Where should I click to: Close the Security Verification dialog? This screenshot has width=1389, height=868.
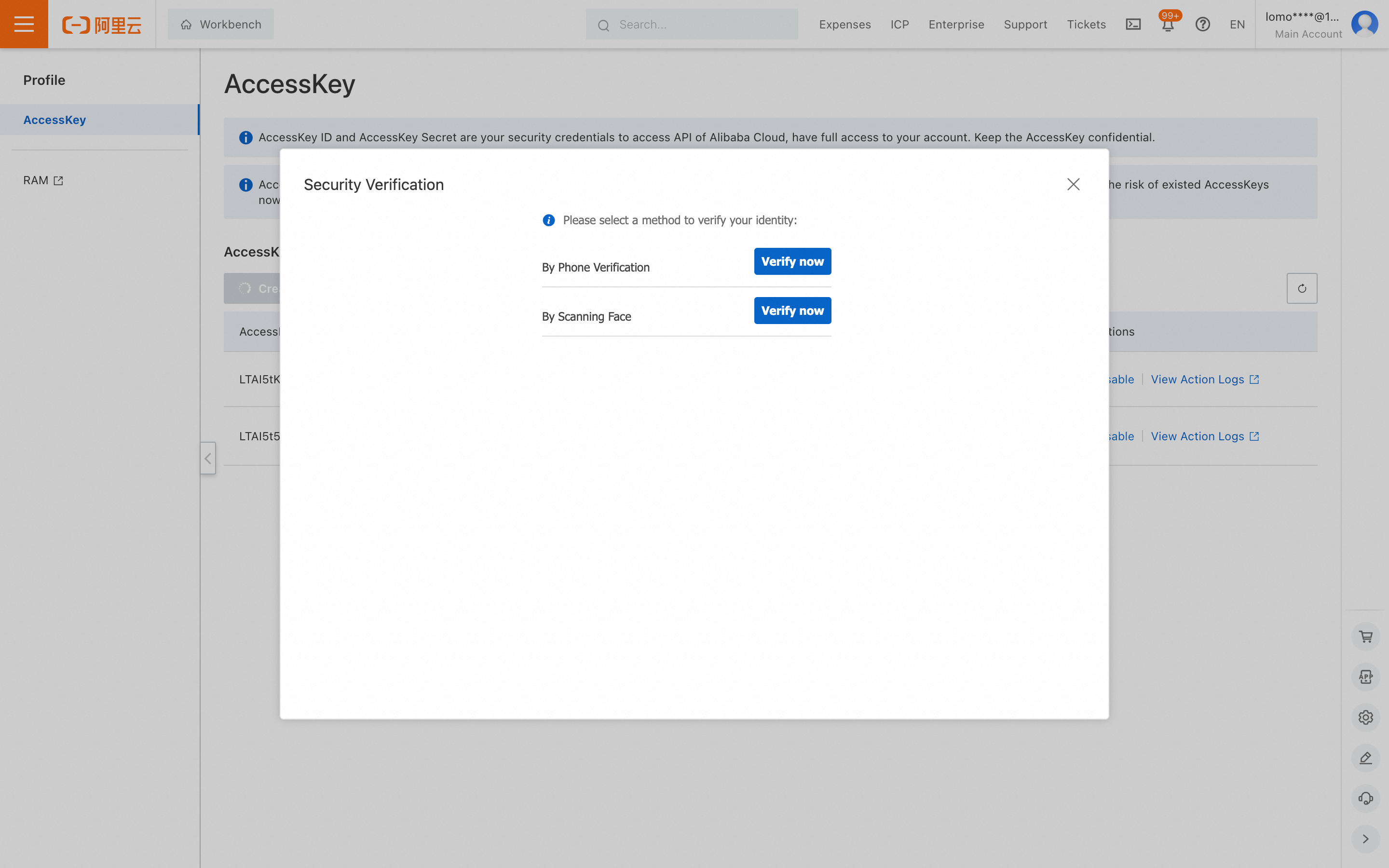[x=1073, y=184]
